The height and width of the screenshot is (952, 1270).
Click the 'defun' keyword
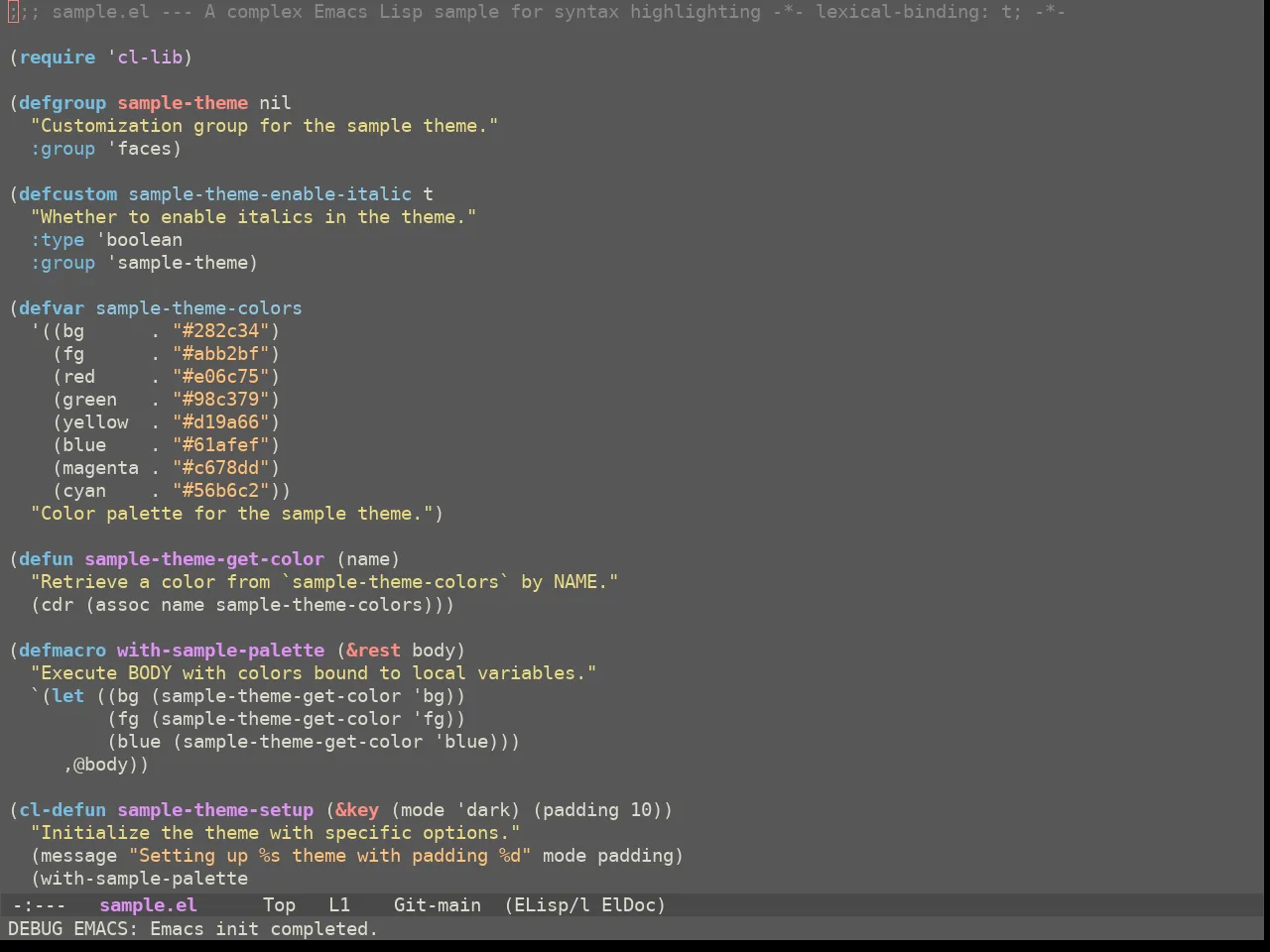(47, 558)
